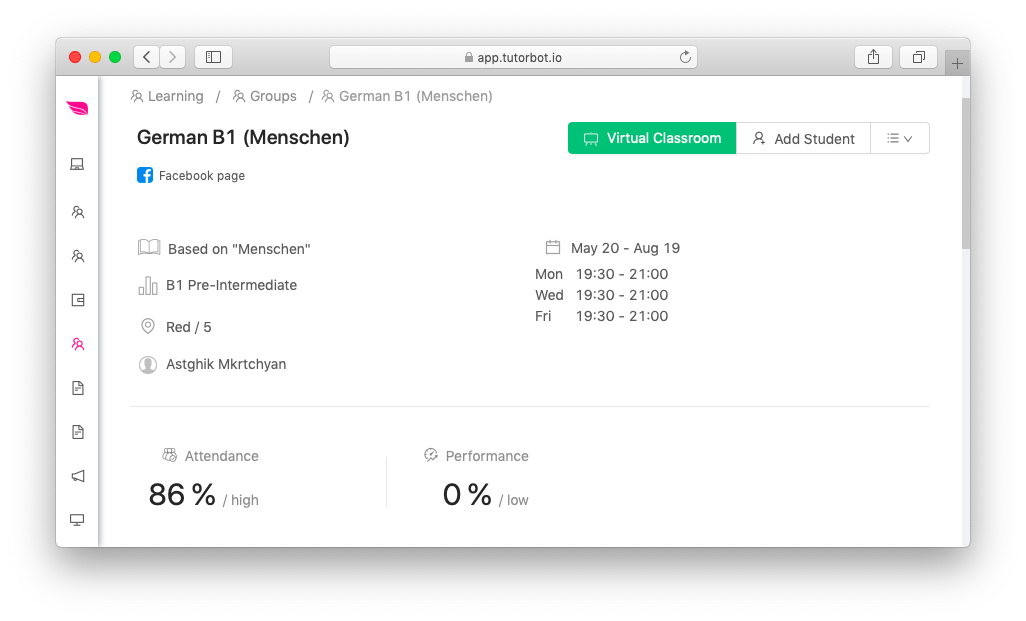Click 'Based on "Menschen"' text
Viewport: 1026px width, 621px height.
(x=239, y=249)
